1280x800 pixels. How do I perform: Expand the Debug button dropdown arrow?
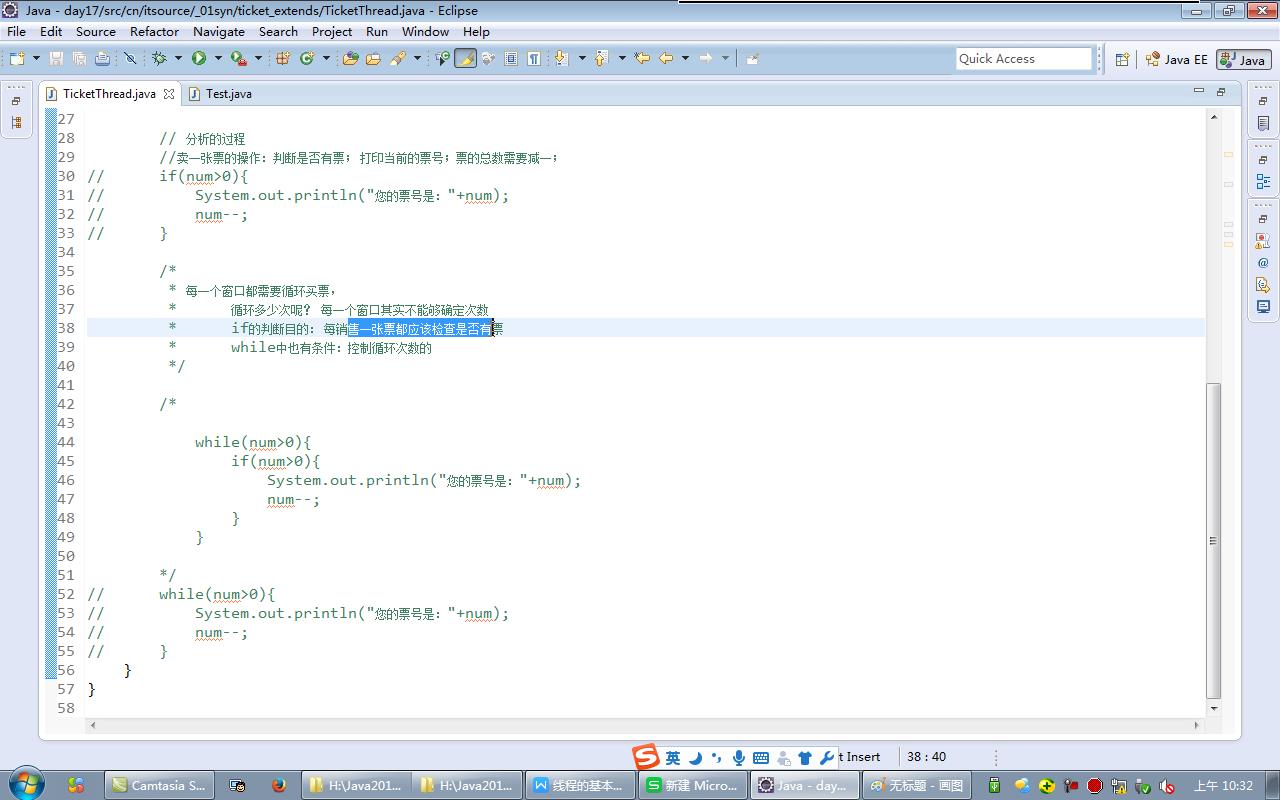coord(178,59)
